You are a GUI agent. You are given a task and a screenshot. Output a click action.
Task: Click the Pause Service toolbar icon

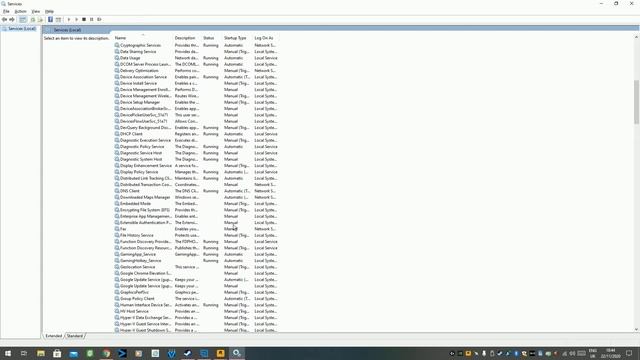pos(91,20)
